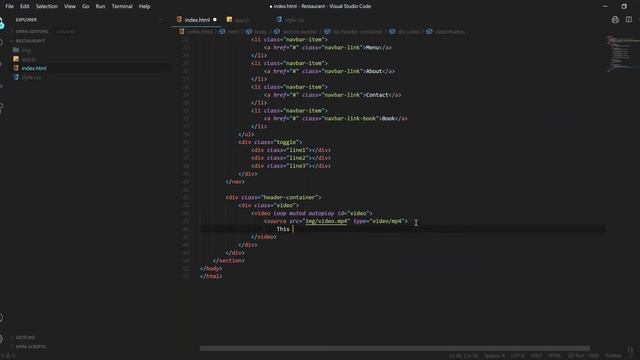The width and height of the screenshot is (640, 360).
Task: Click the line and column indicator in status bar
Action: 463,356
